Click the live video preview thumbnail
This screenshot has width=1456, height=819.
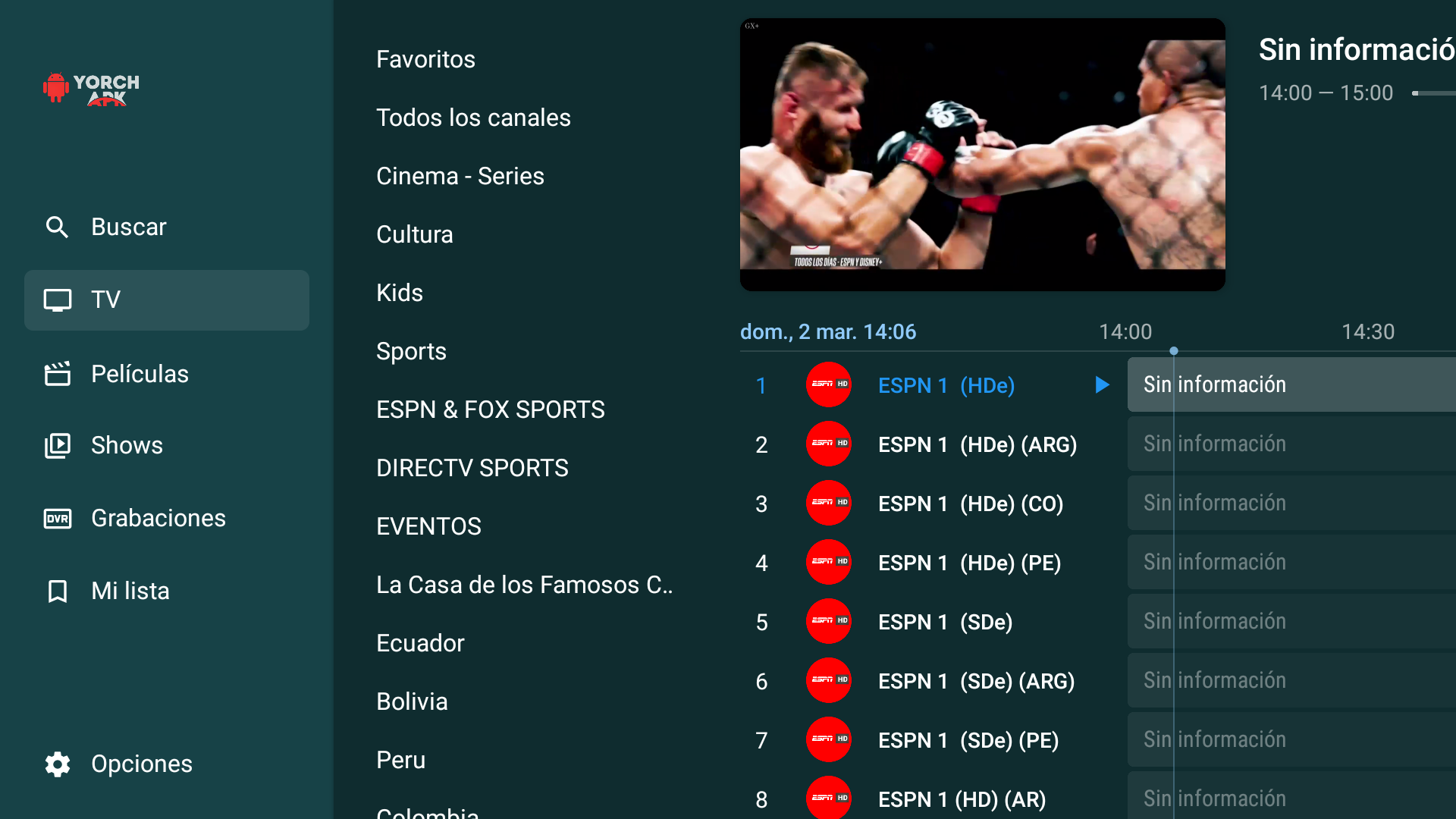click(982, 154)
